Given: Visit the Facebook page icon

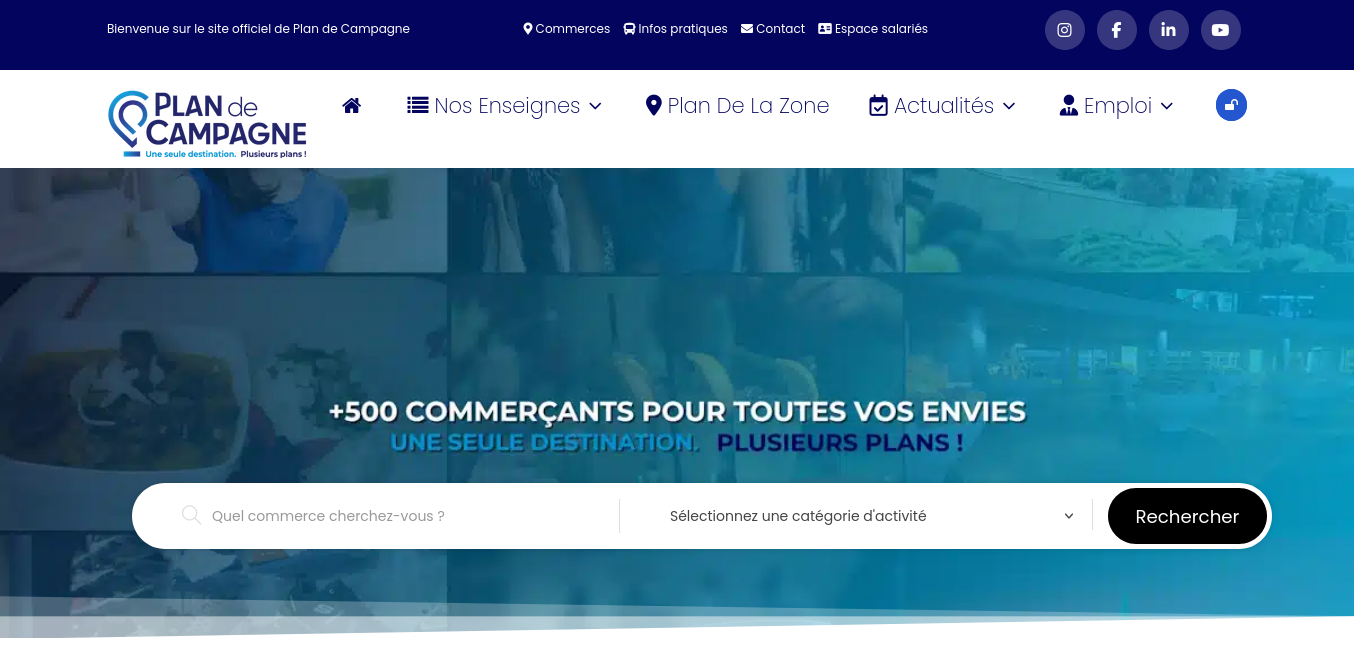Looking at the screenshot, I should point(1117,30).
